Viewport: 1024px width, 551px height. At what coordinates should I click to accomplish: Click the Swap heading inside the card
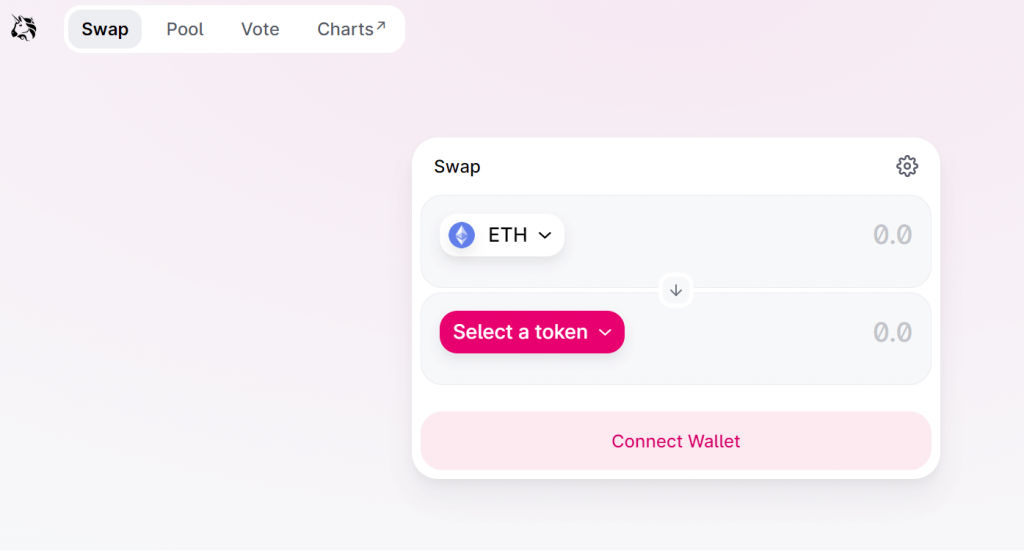pyautogui.click(x=457, y=167)
